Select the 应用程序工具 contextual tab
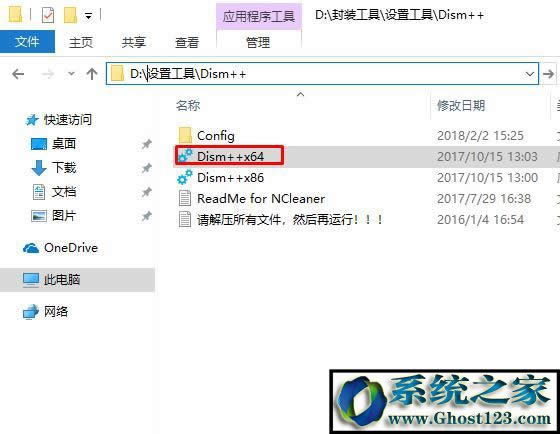The height and width of the screenshot is (434, 560). 259,16
